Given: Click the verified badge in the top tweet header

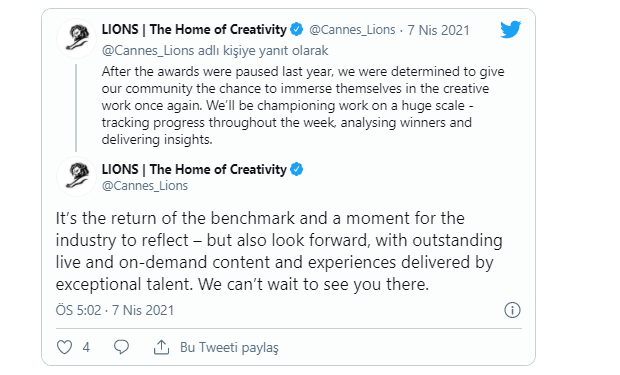Looking at the screenshot, I should click(x=297, y=29).
